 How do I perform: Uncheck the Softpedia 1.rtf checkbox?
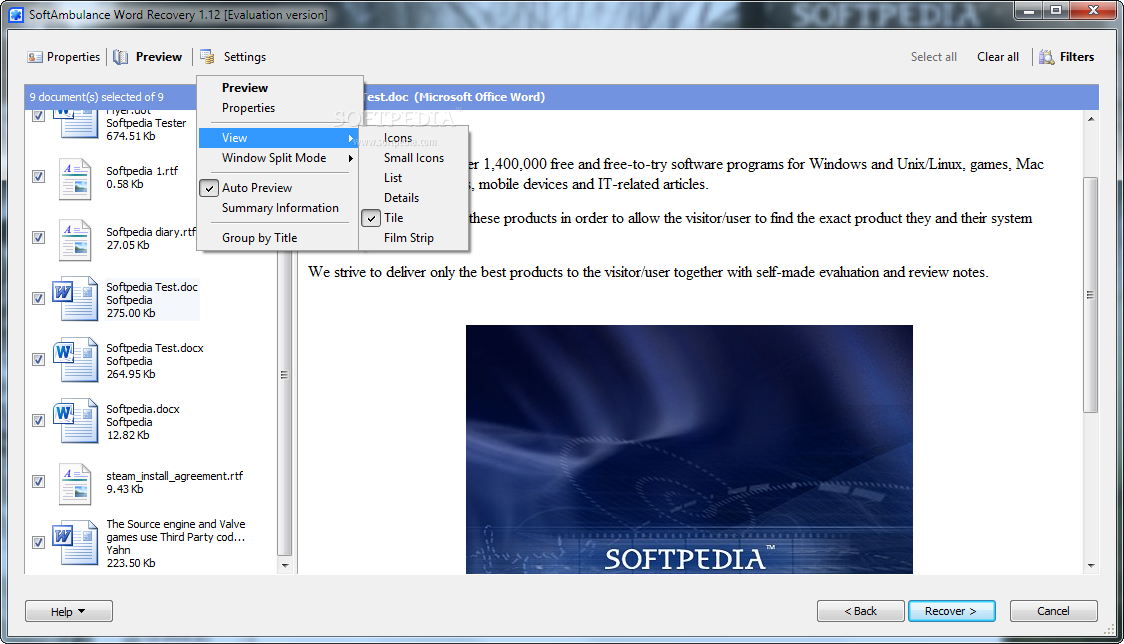tap(39, 176)
